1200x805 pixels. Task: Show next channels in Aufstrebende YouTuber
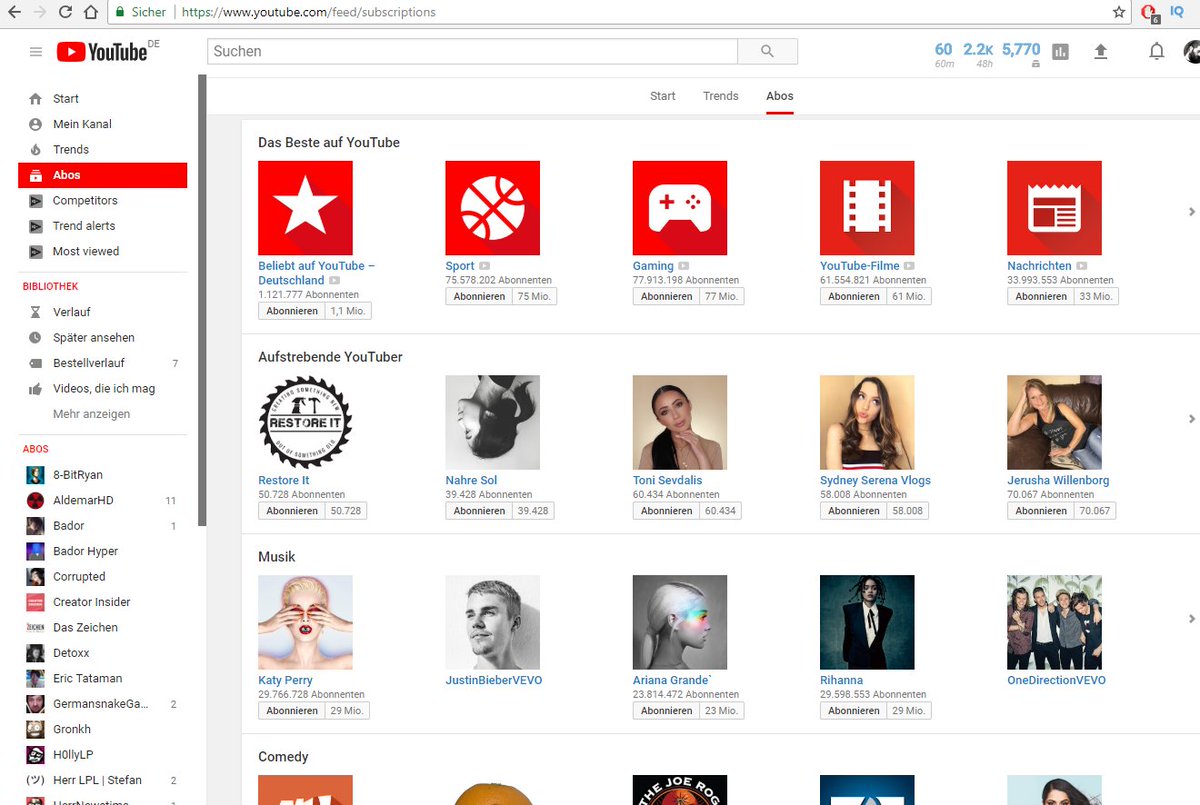(x=1192, y=418)
